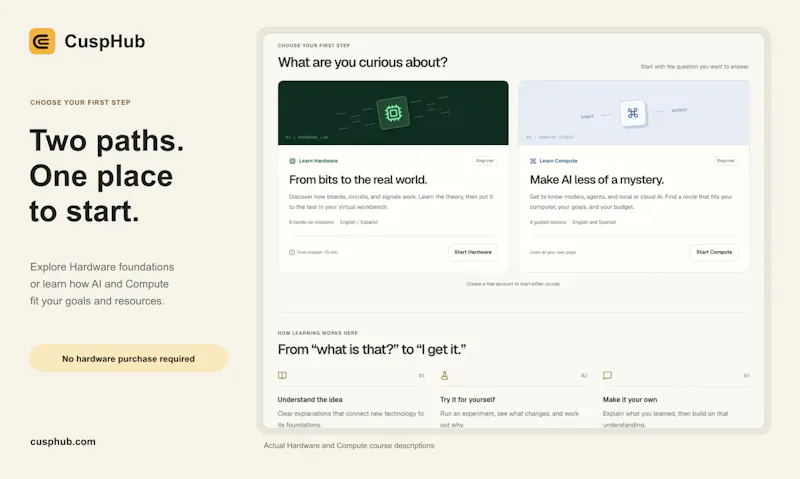Click the 'Make it your own' title

click(630, 399)
